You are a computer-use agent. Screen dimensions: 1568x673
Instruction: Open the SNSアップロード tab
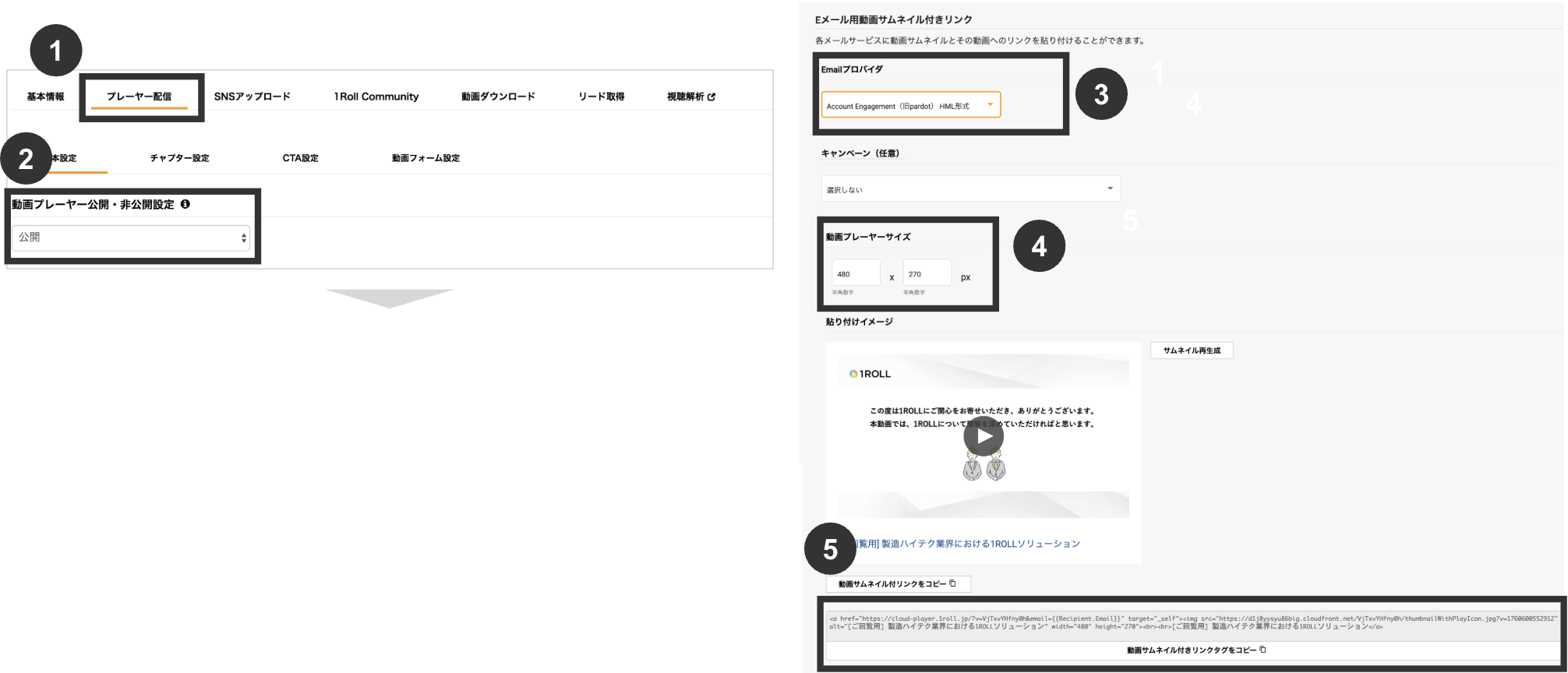tap(252, 97)
